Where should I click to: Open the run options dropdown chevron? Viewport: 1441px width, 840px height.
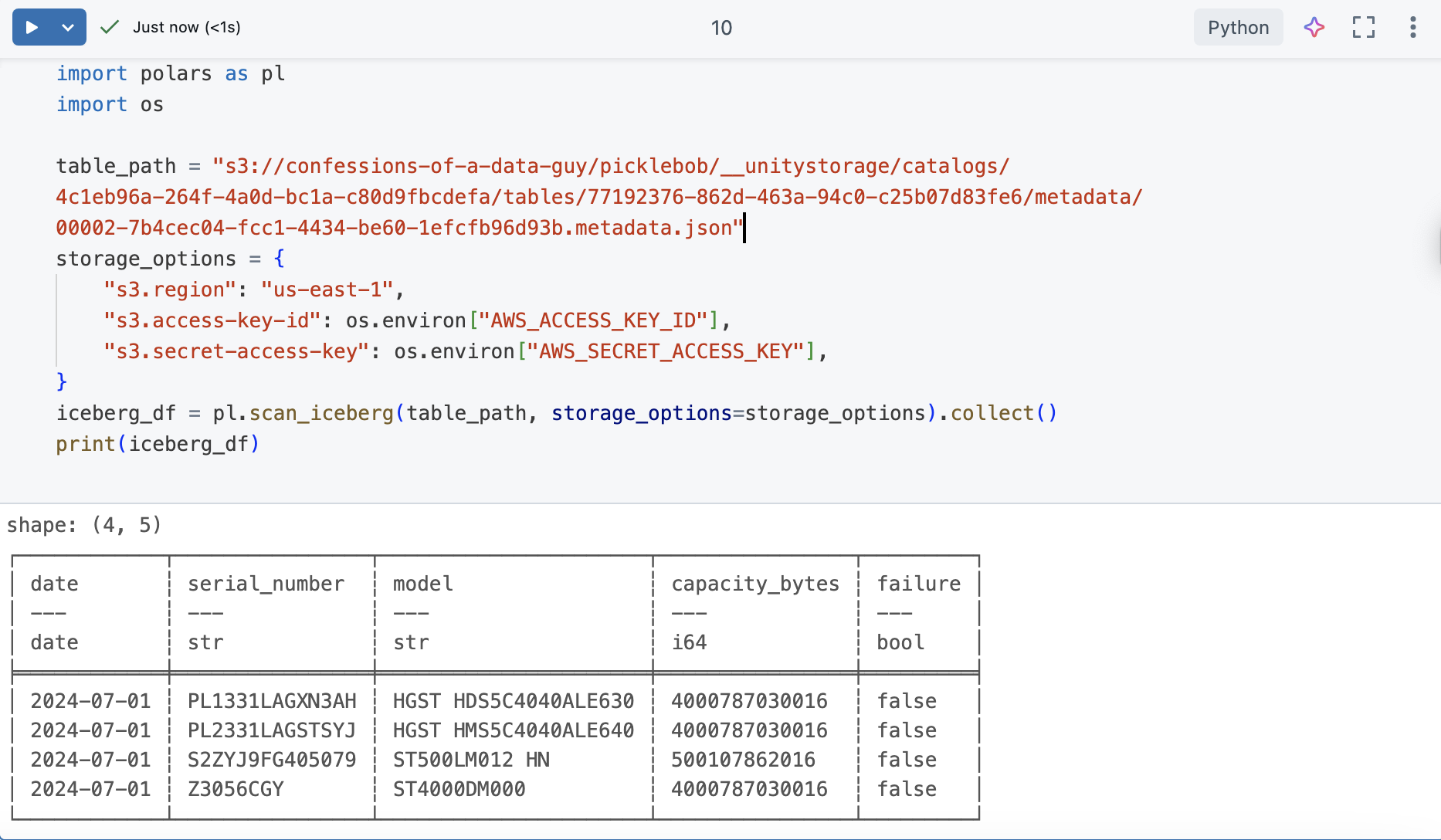click(x=68, y=28)
